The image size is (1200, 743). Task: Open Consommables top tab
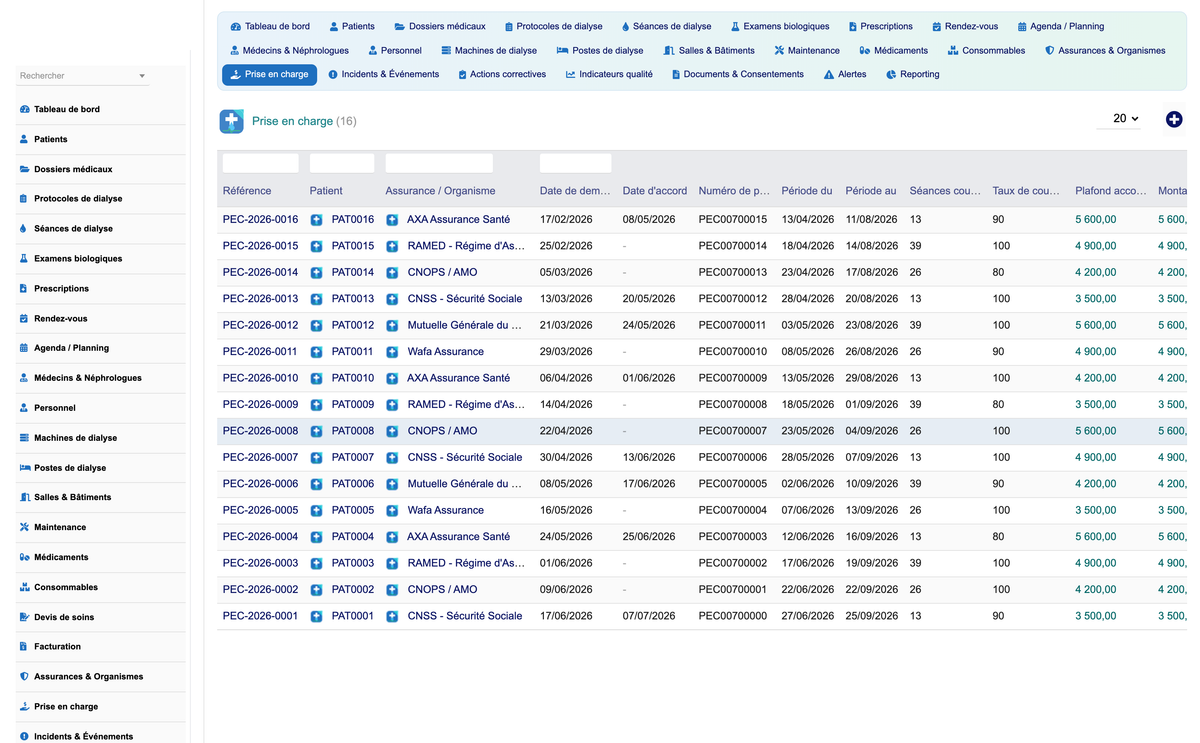[986, 51]
